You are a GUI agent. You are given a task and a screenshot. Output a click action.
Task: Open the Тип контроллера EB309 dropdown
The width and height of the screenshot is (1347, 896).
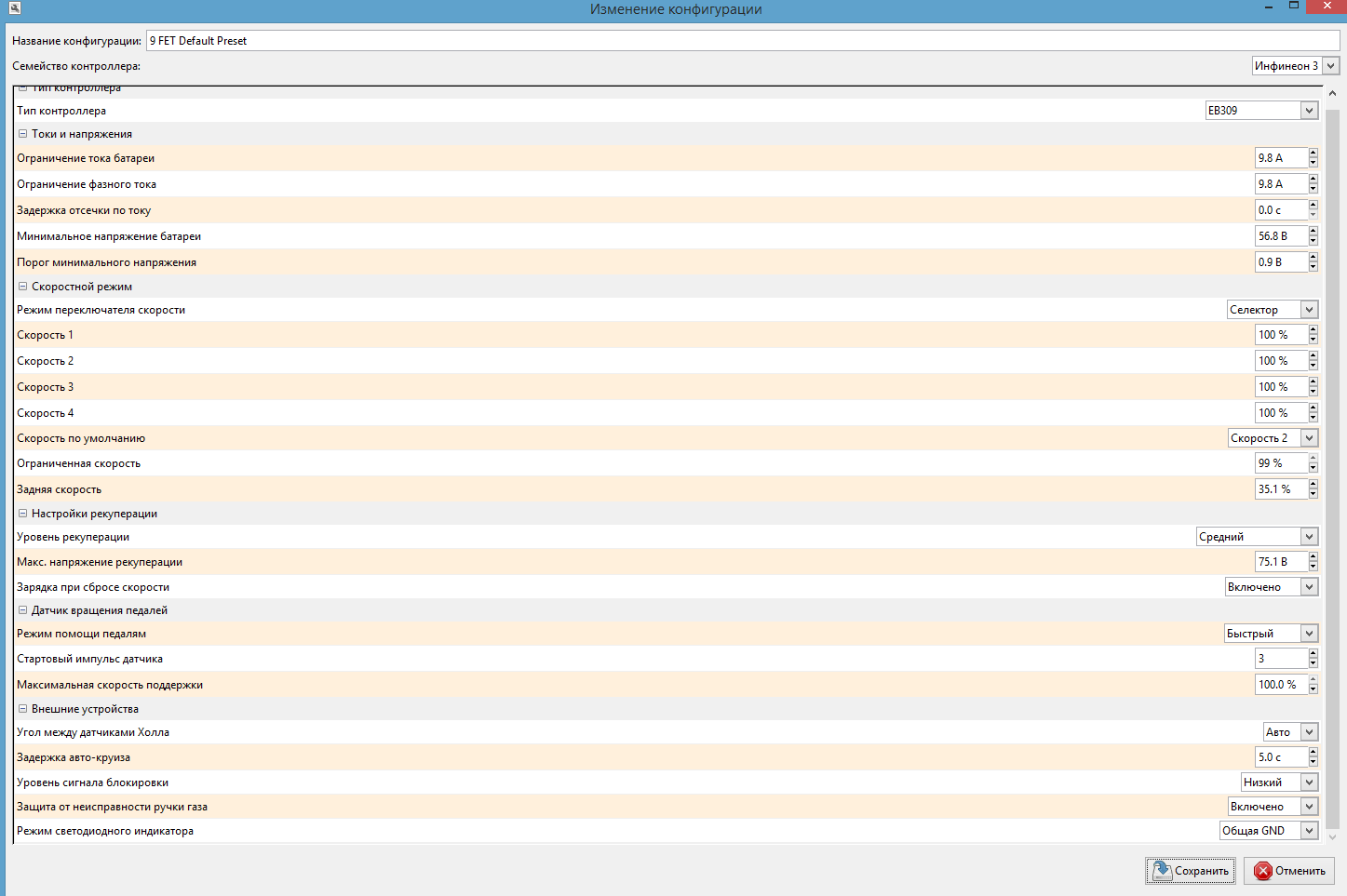pos(1309,111)
